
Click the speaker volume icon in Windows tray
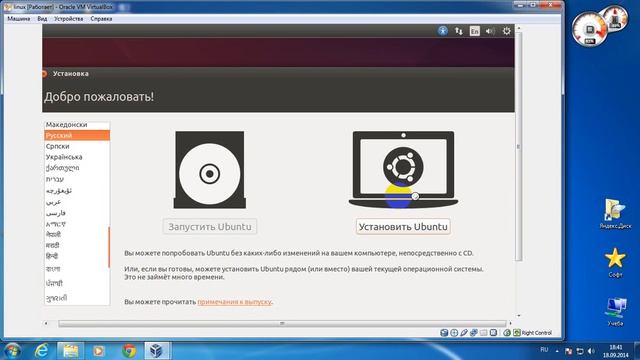click(591, 351)
